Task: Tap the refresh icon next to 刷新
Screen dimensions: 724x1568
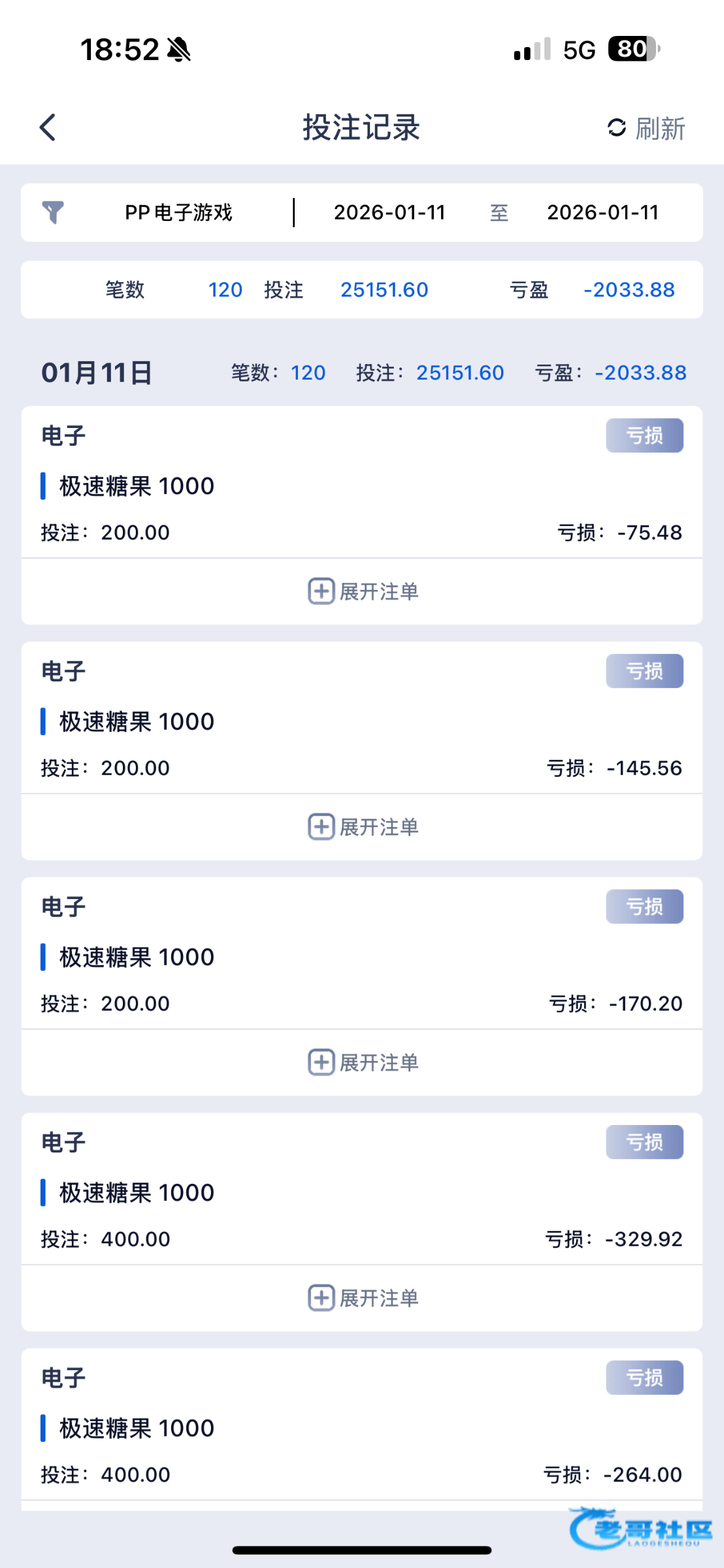Action: pos(616,127)
